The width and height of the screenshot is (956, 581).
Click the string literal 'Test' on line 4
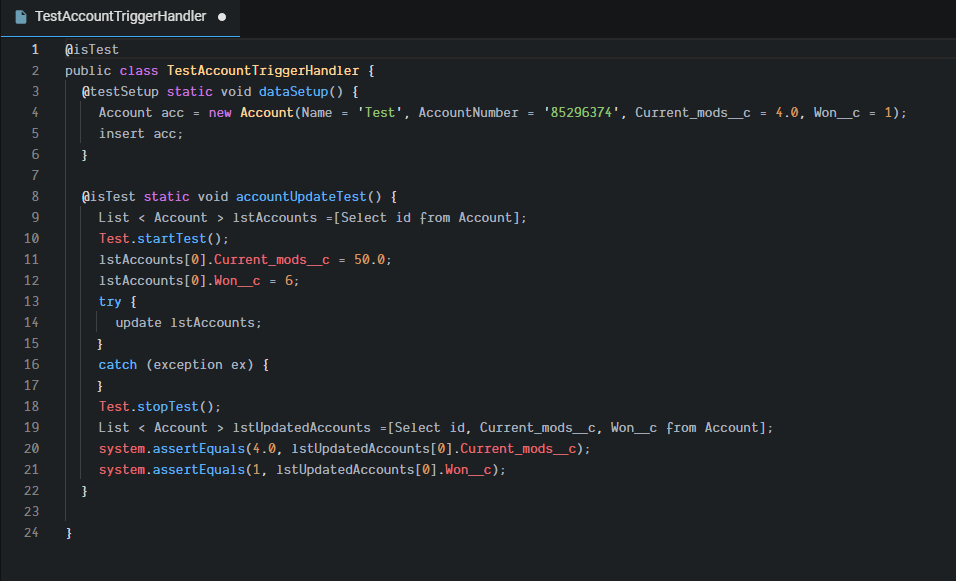click(x=381, y=112)
